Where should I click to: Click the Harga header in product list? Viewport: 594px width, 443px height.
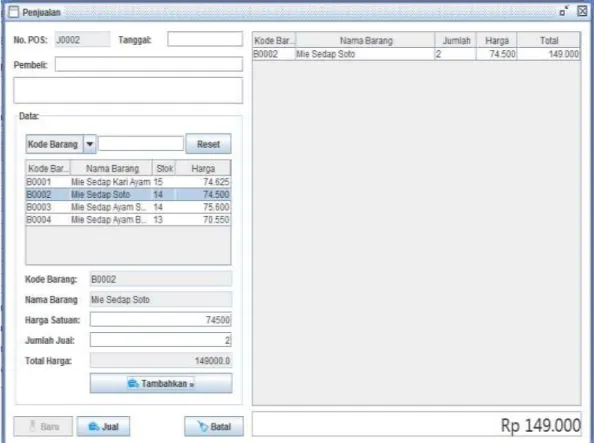203,168
